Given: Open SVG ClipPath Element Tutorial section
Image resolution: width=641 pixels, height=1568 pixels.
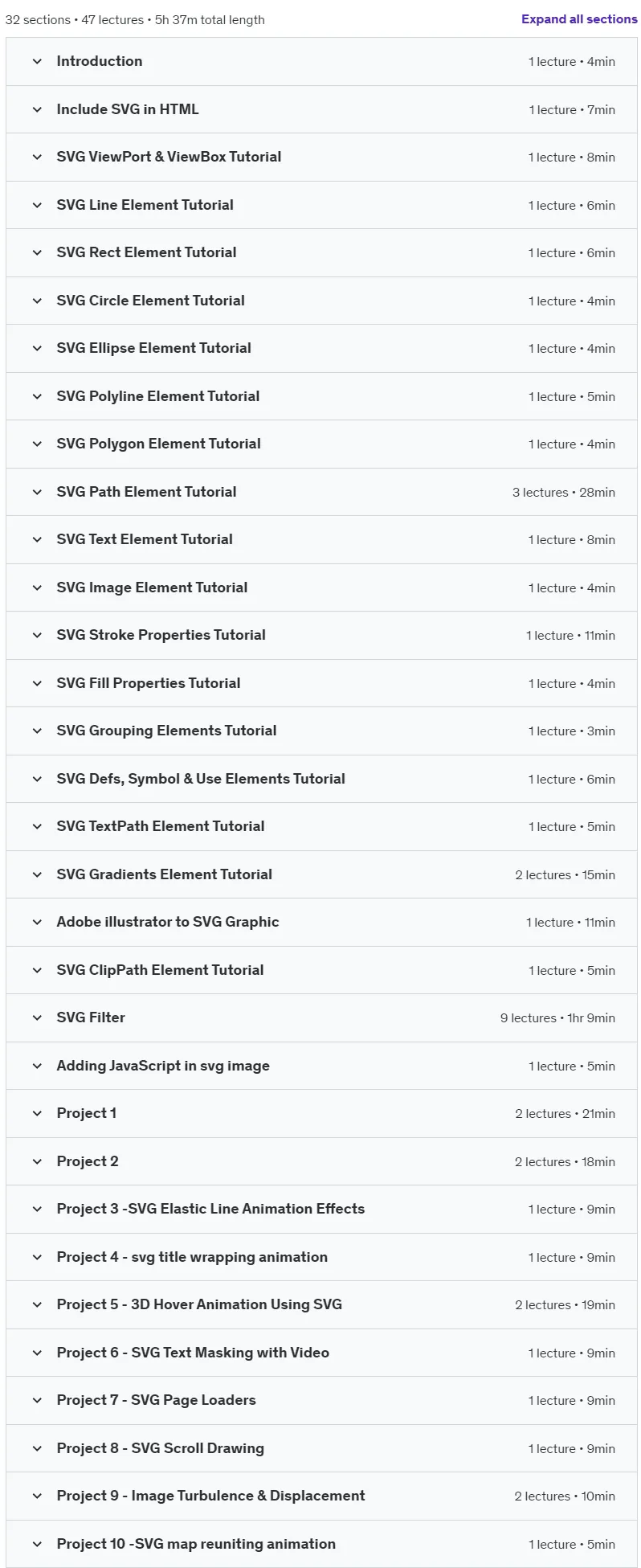Looking at the screenshot, I should tap(321, 970).
